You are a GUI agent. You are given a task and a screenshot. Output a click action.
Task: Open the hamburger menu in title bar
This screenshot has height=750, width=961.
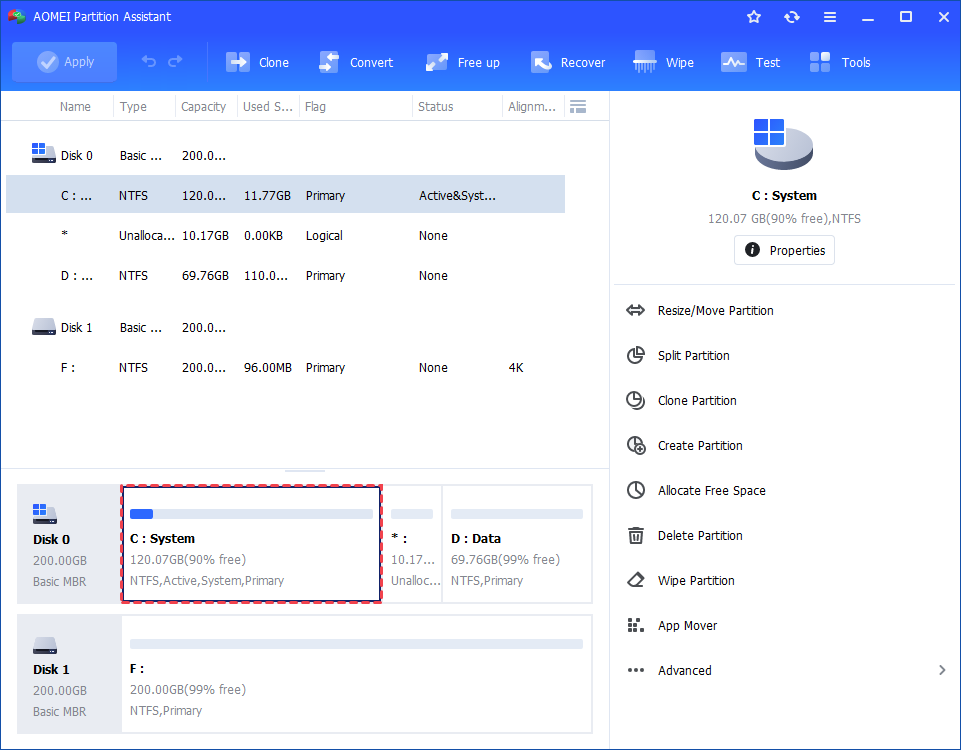(x=830, y=17)
